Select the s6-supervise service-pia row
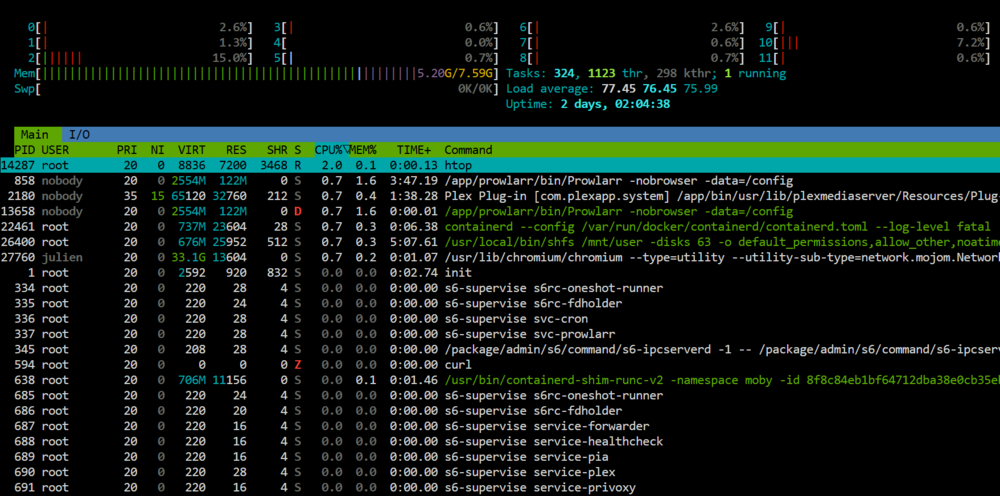 [x=500, y=456]
